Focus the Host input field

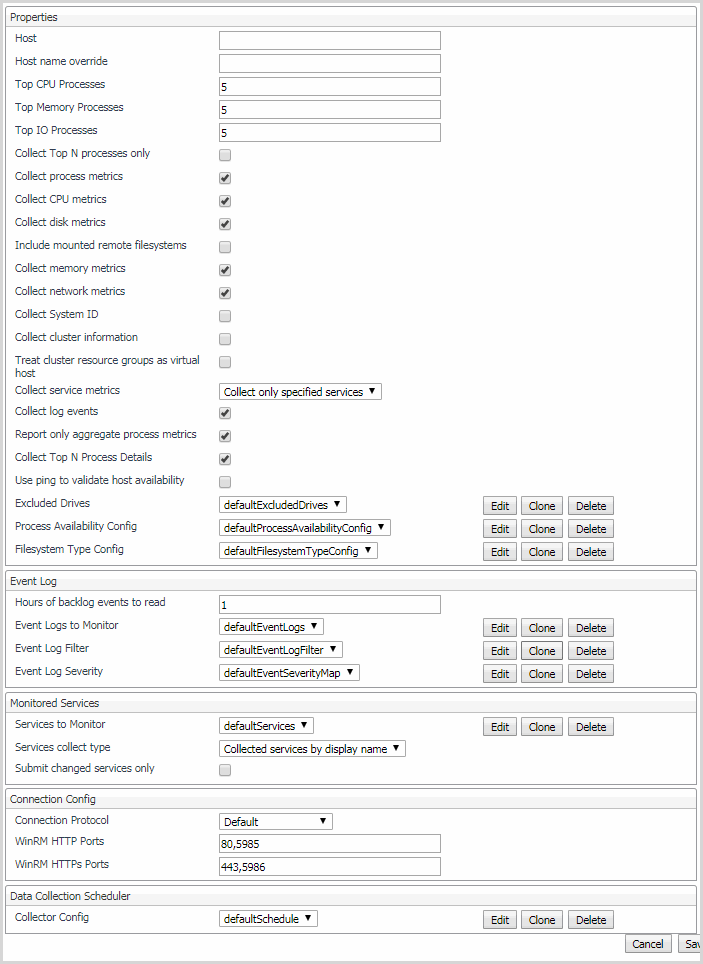(330, 40)
